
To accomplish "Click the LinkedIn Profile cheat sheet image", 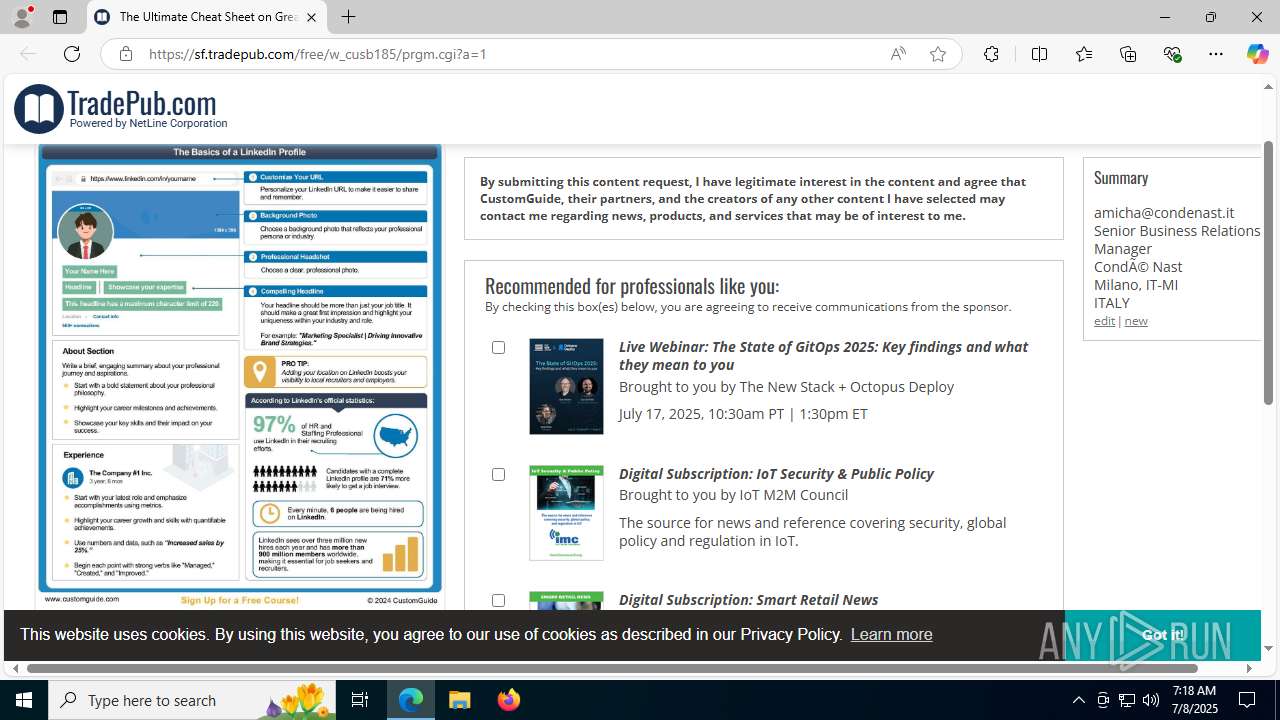I will 240,375.
